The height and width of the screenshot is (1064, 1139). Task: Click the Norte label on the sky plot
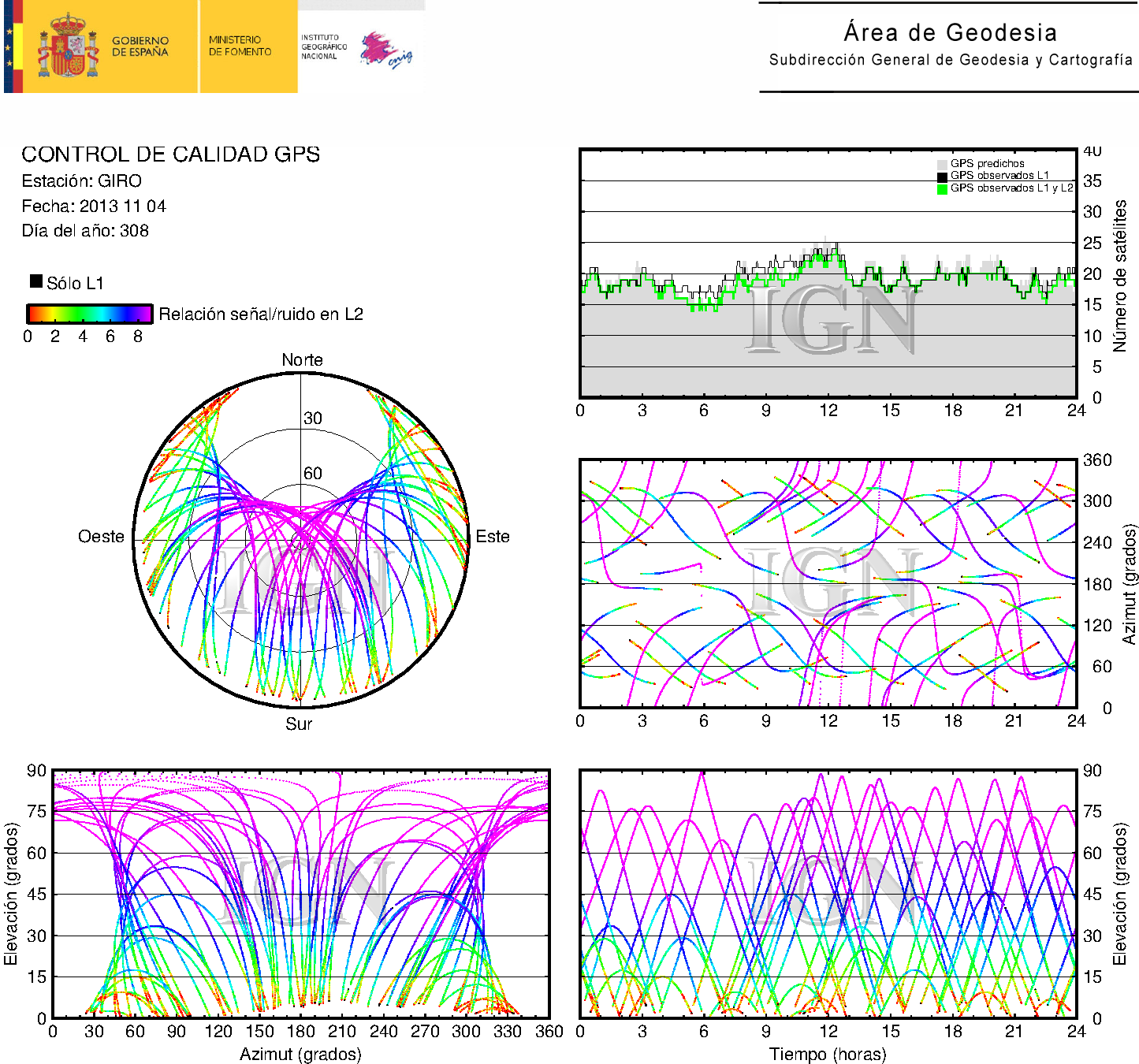[x=302, y=360]
